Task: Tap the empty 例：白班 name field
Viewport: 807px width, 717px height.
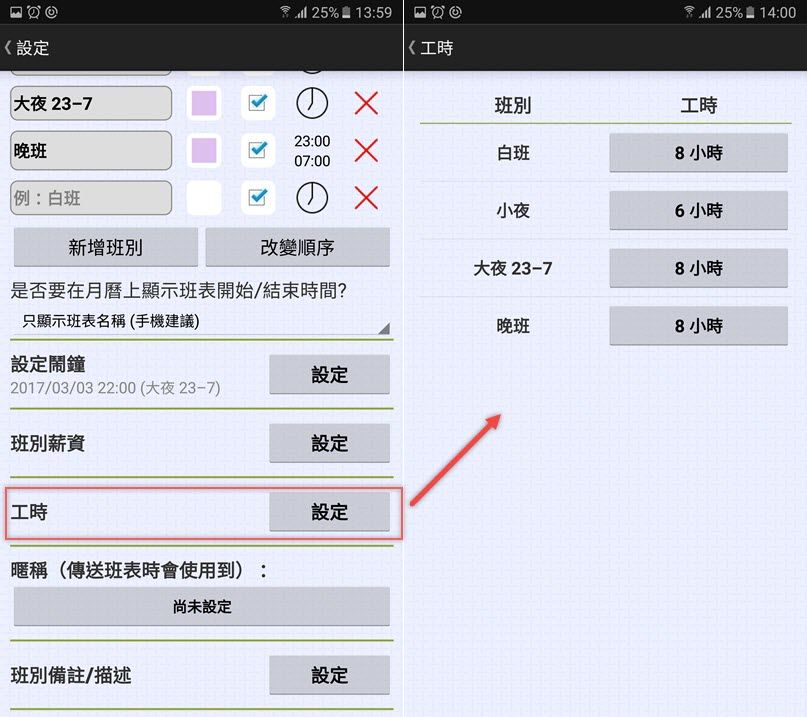Action: (91, 198)
